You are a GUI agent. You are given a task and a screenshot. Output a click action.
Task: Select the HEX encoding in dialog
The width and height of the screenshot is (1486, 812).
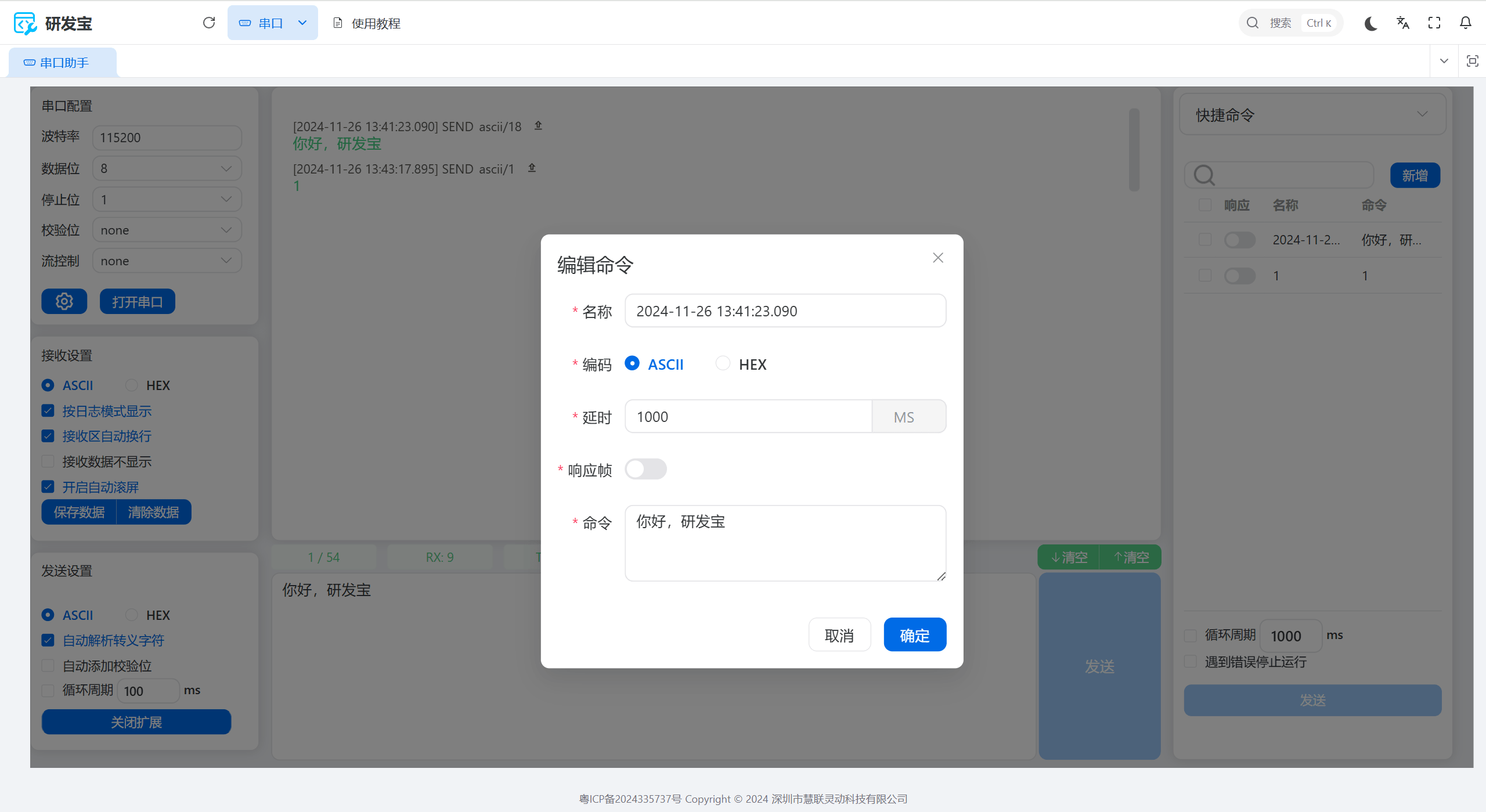point(723,363)
